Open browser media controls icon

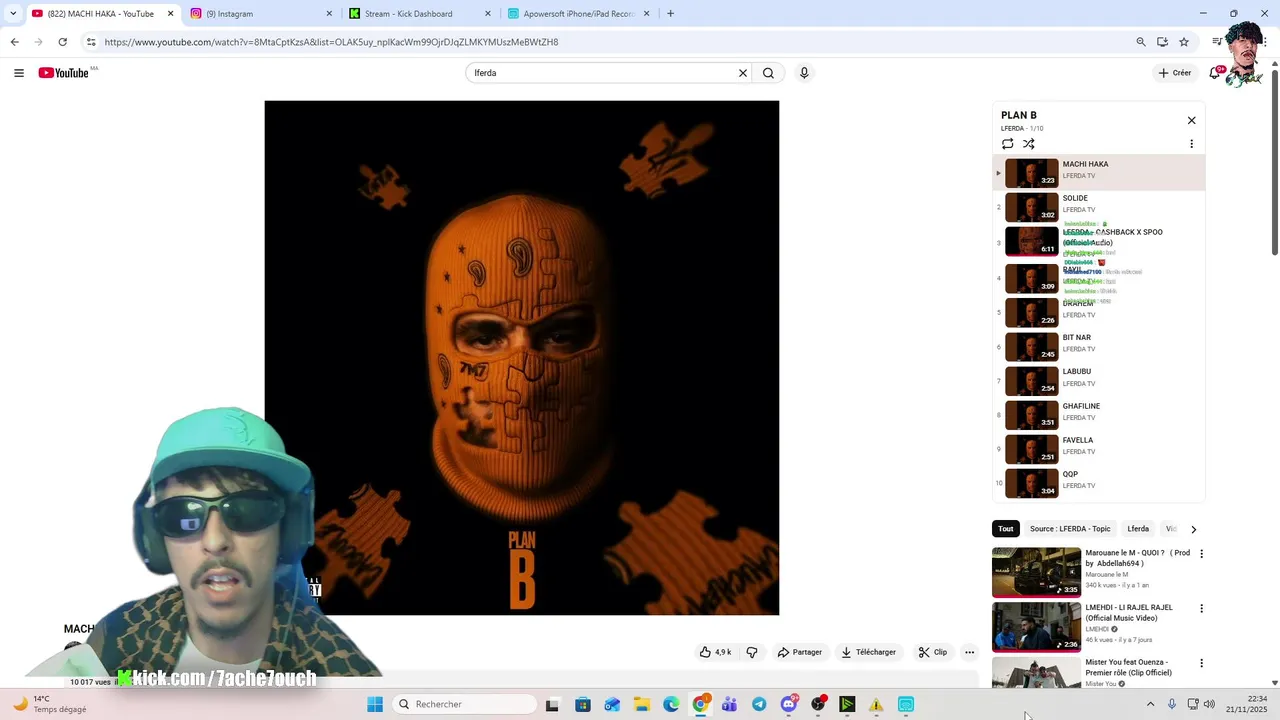coord(1216,42)
